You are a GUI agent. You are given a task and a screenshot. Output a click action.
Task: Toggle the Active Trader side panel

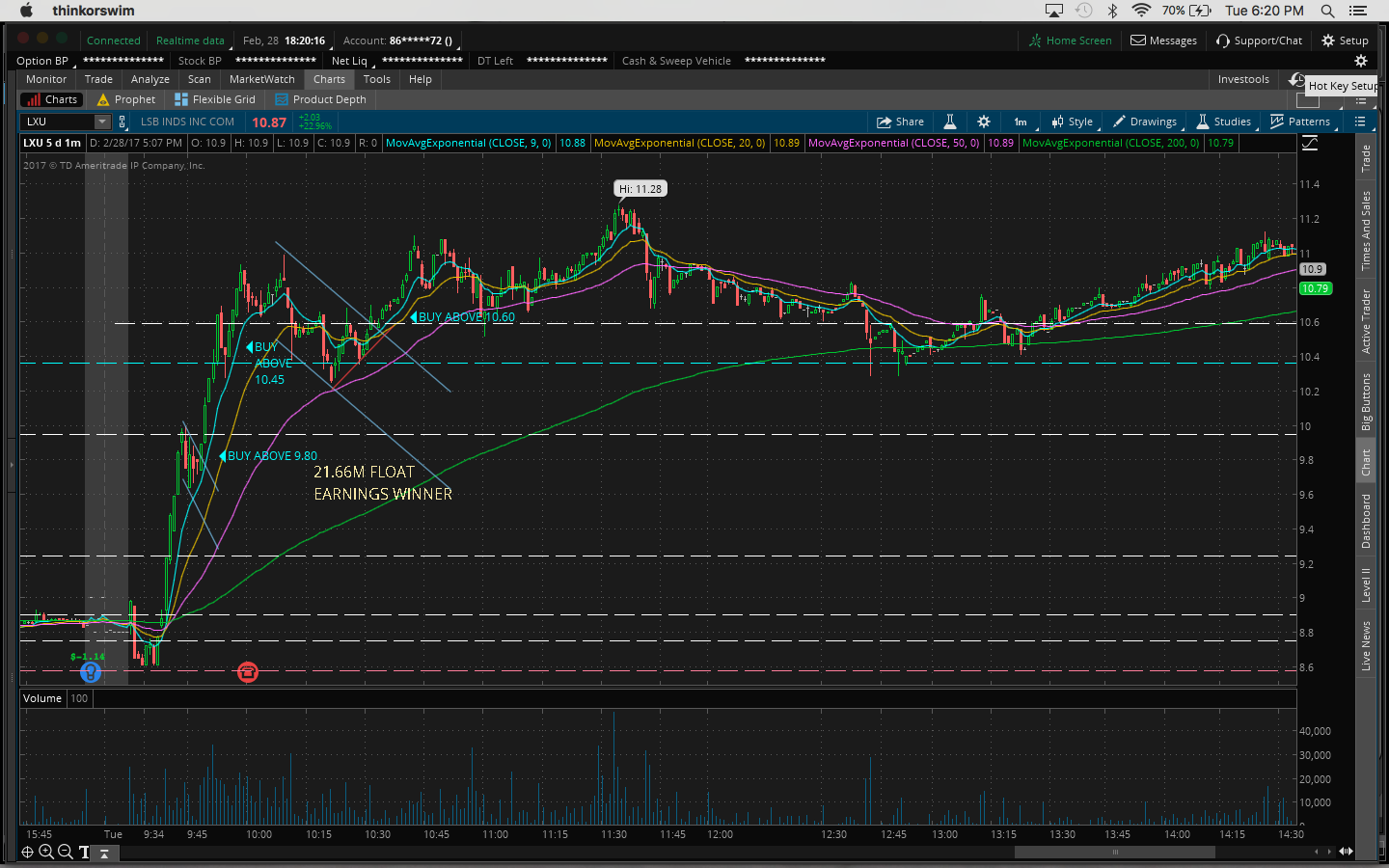[1366, 321]
